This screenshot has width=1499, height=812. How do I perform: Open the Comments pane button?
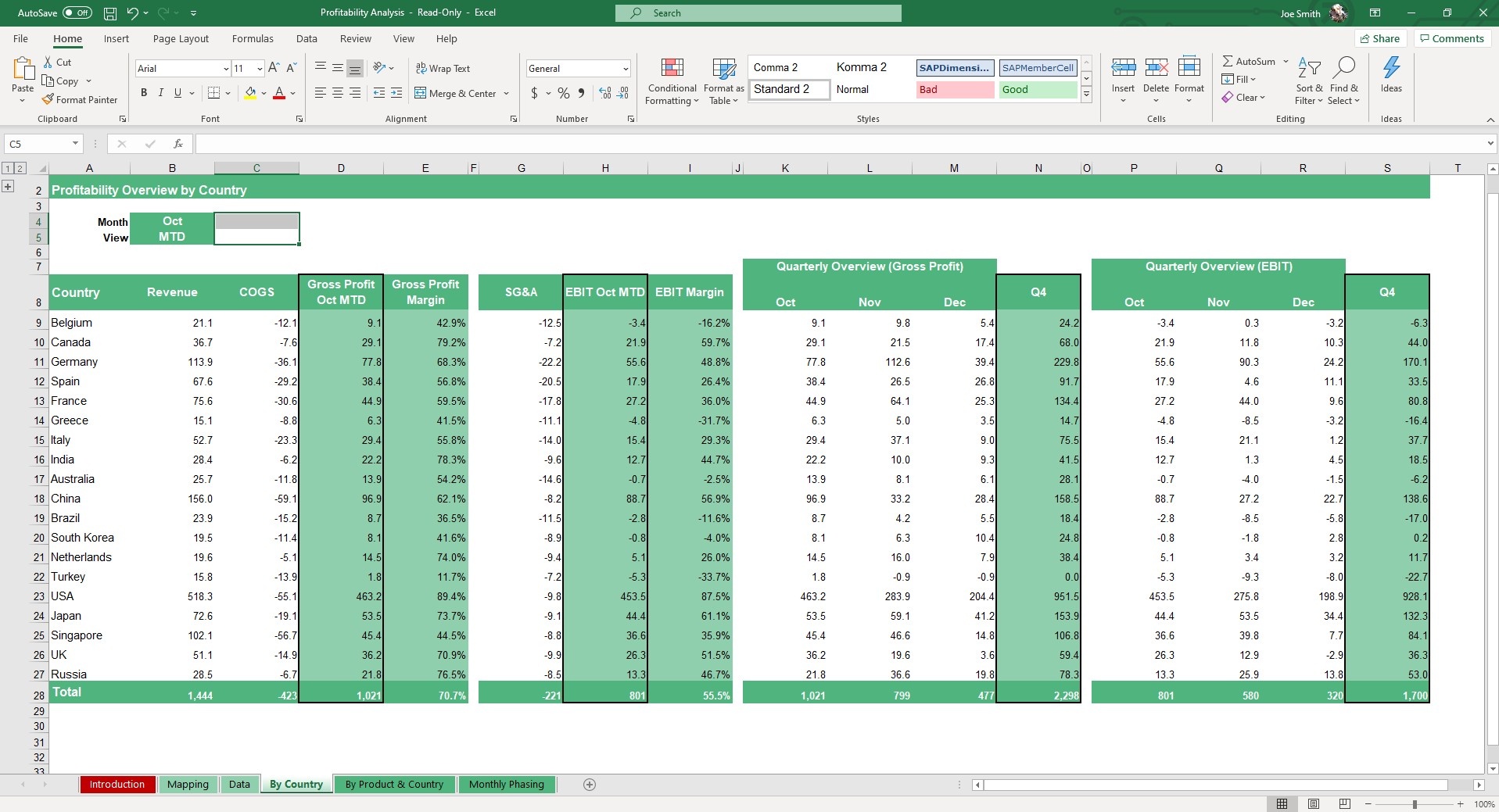pyautogui.click(x=1451, y=38)
